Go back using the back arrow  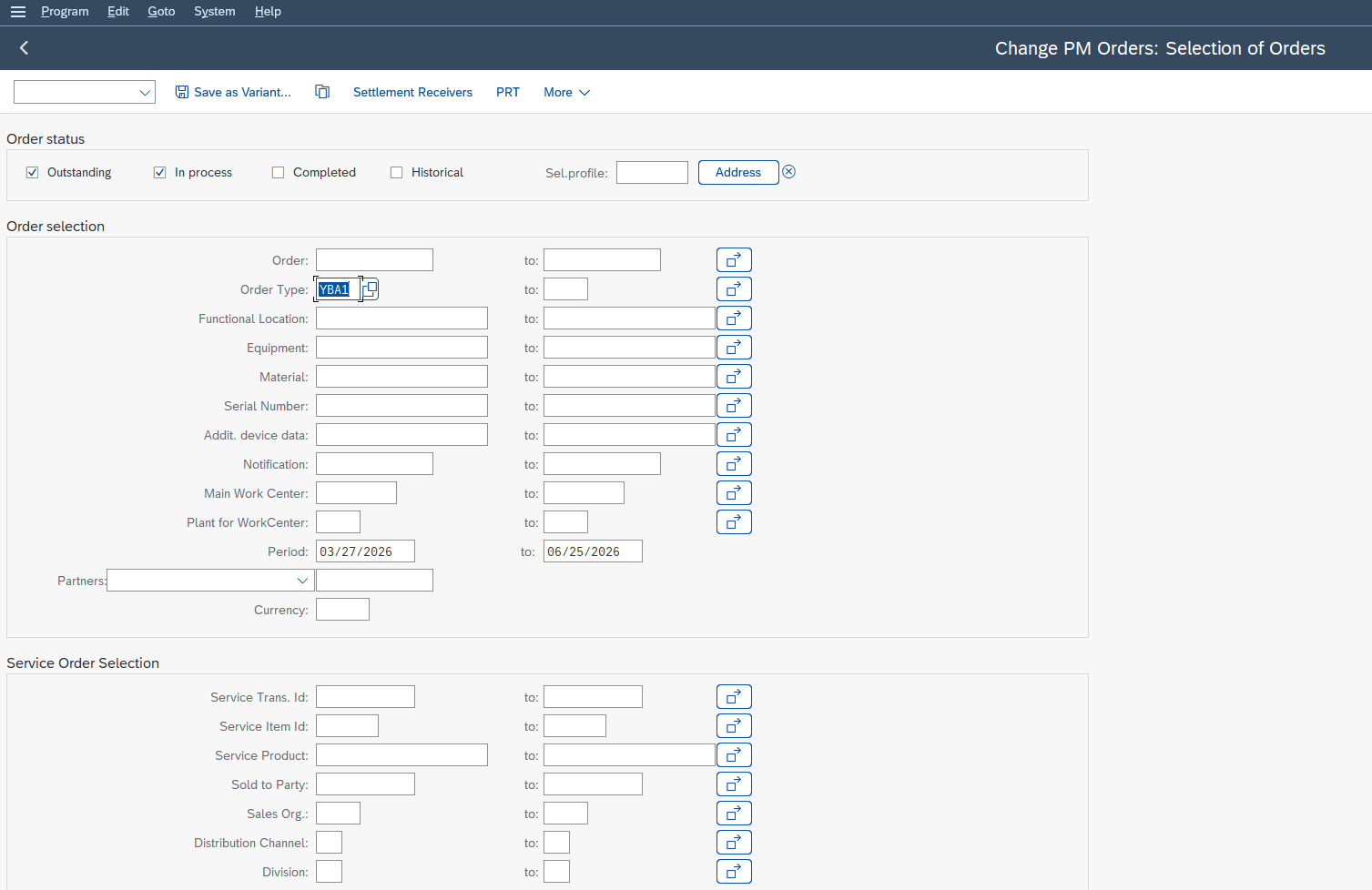pyautogui.click(x=25, y=48)
